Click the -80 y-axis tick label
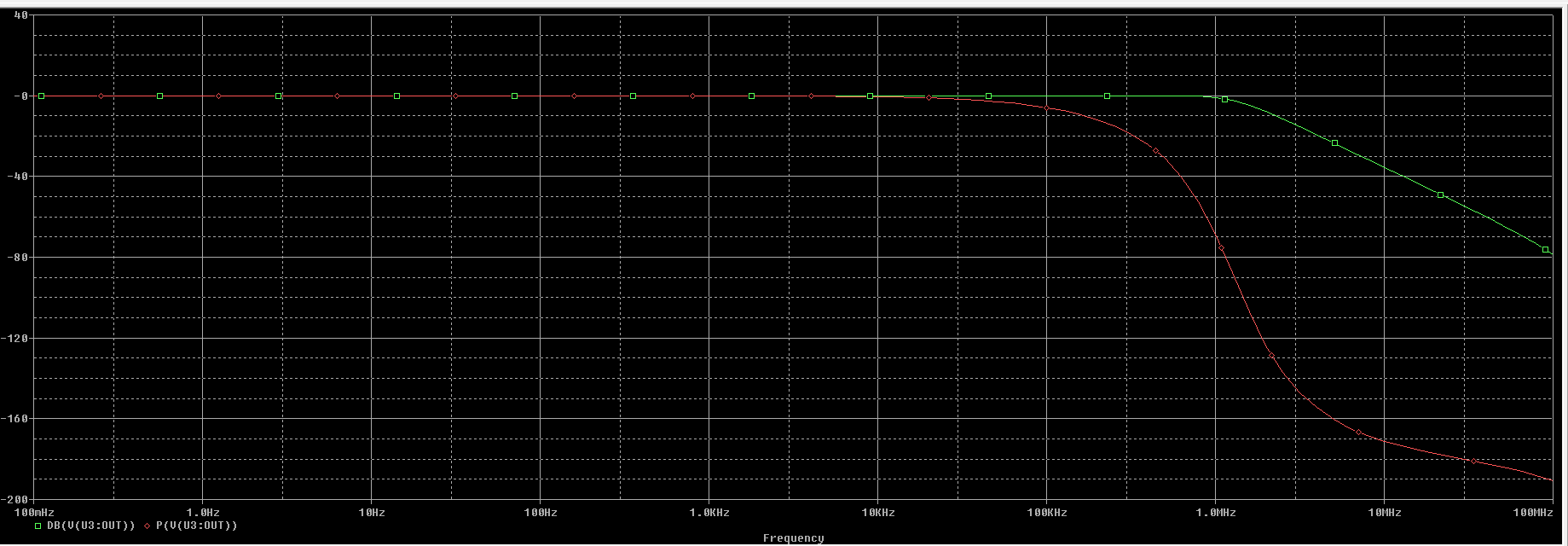 point(16,257)
